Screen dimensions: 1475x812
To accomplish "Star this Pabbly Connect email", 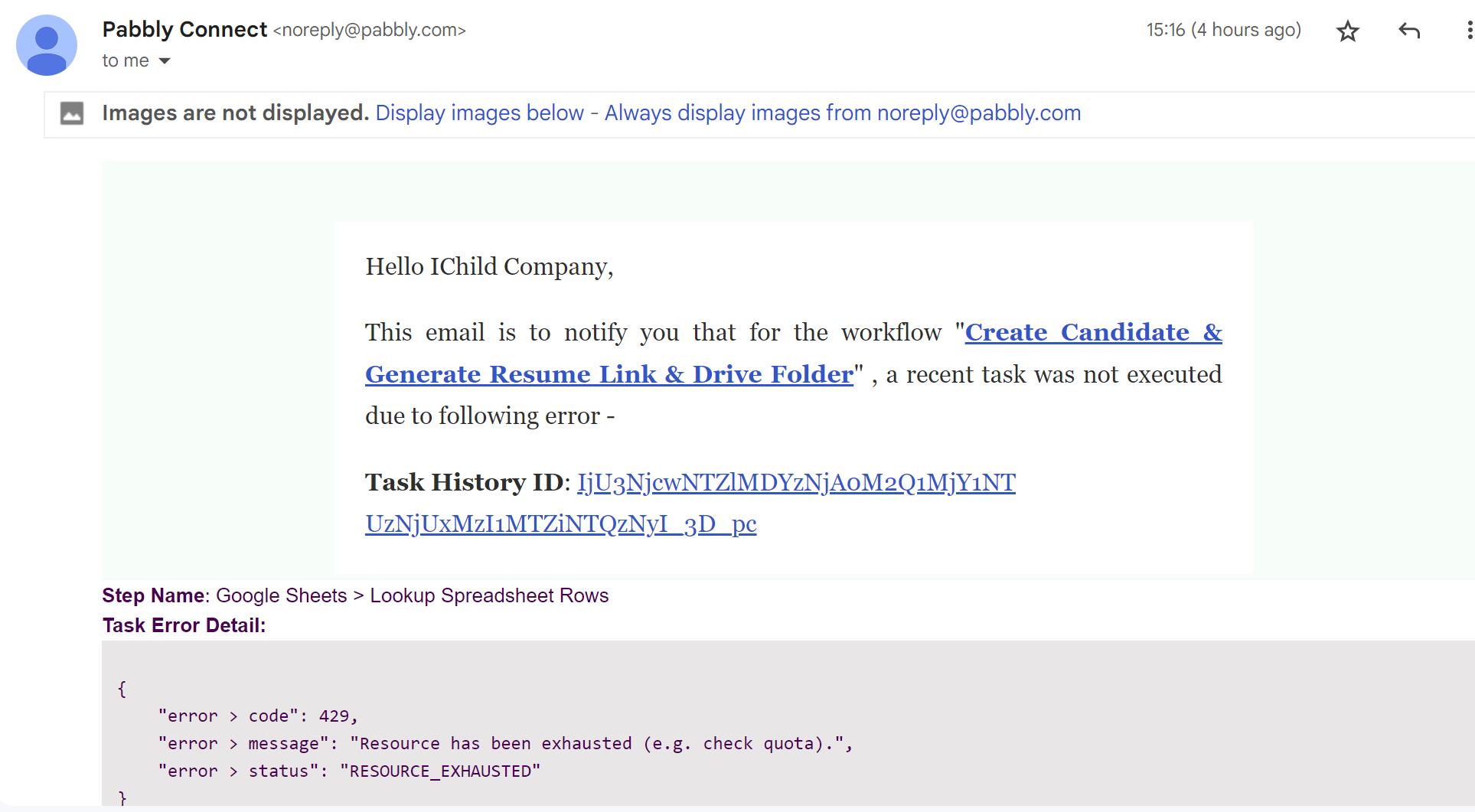I will pyautogui.click(x=1347, y=31).
